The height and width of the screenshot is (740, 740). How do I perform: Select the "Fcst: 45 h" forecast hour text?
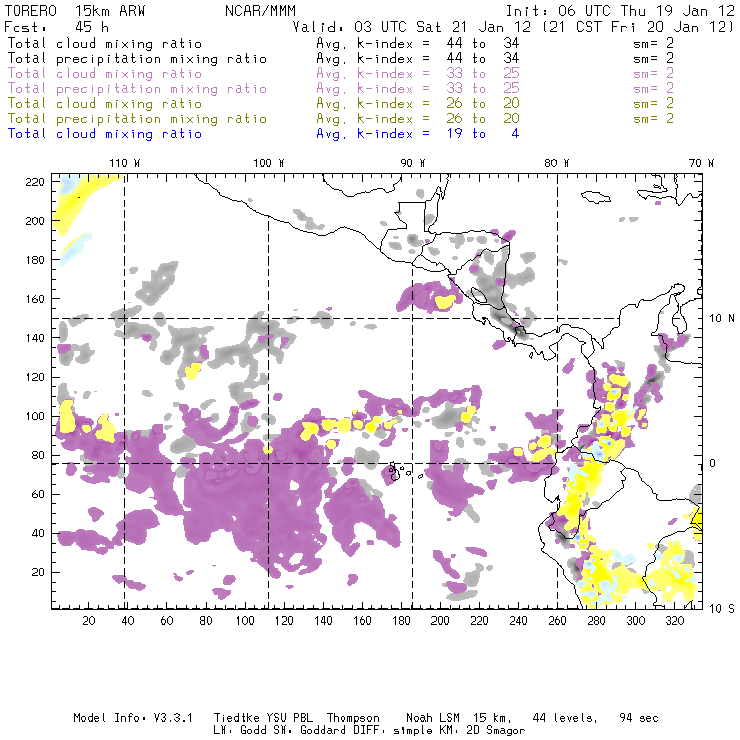pyautogui.click(x=57, y=27)
